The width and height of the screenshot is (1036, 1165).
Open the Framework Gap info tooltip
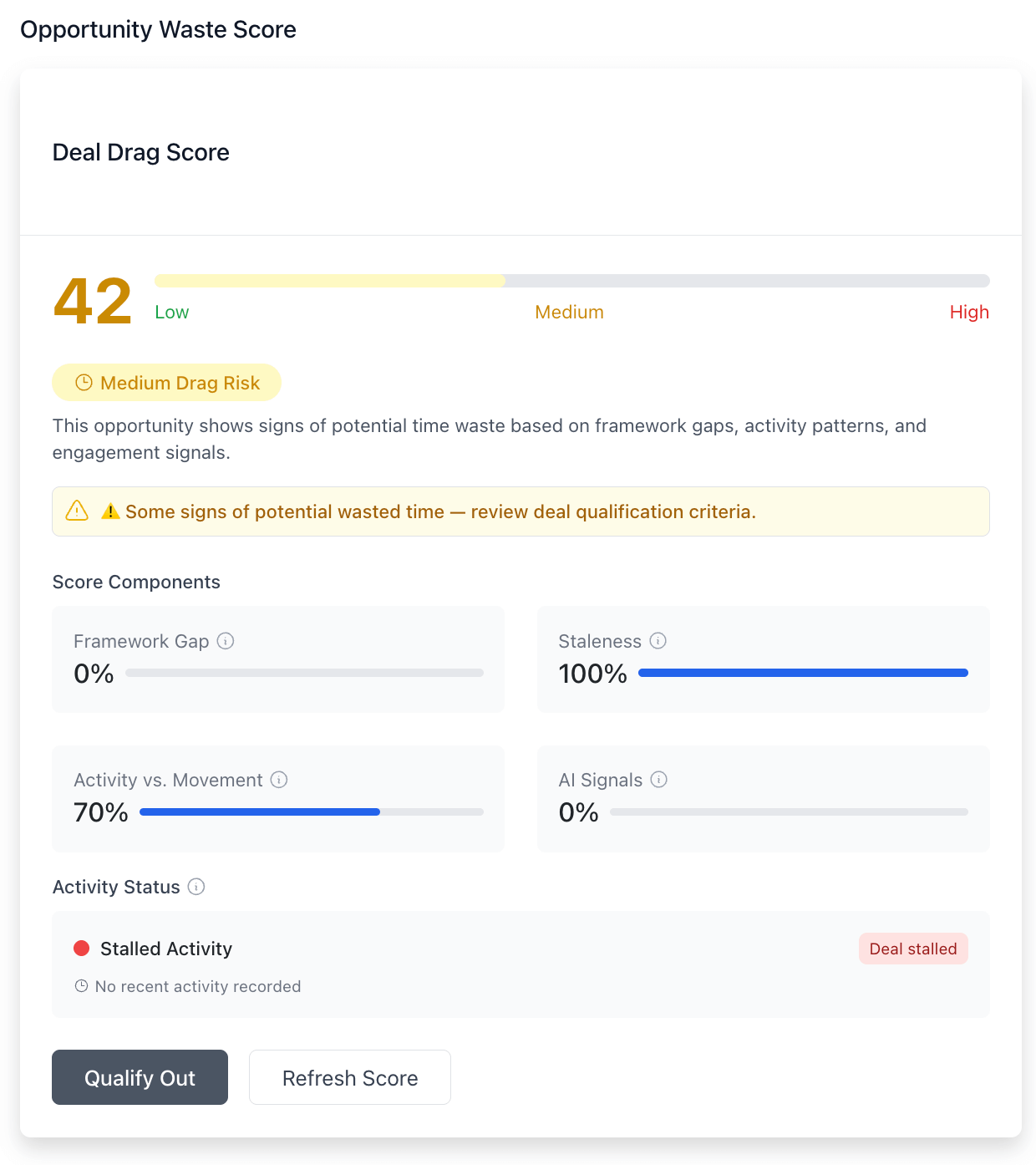226,641
